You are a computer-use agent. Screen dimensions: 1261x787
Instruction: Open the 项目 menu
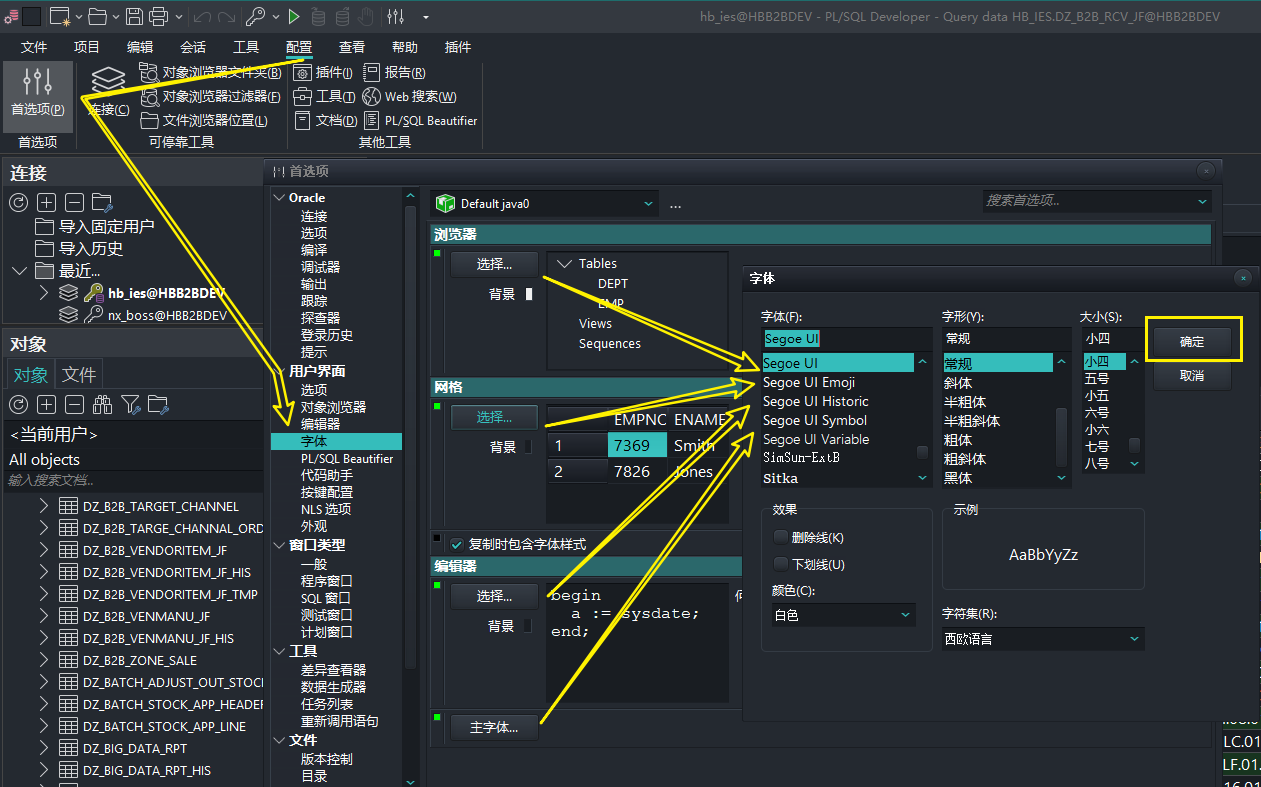87,47
